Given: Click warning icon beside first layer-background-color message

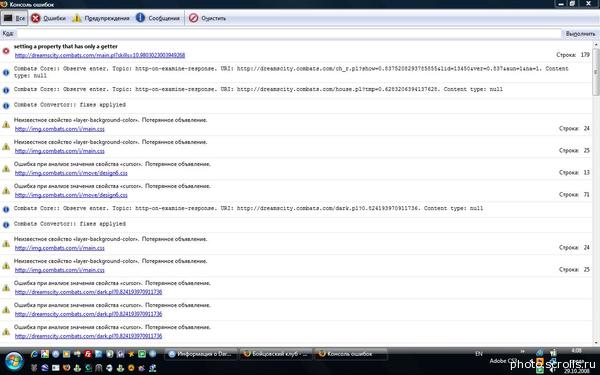Looking at the screenshot, I should [x=6, y=124].
